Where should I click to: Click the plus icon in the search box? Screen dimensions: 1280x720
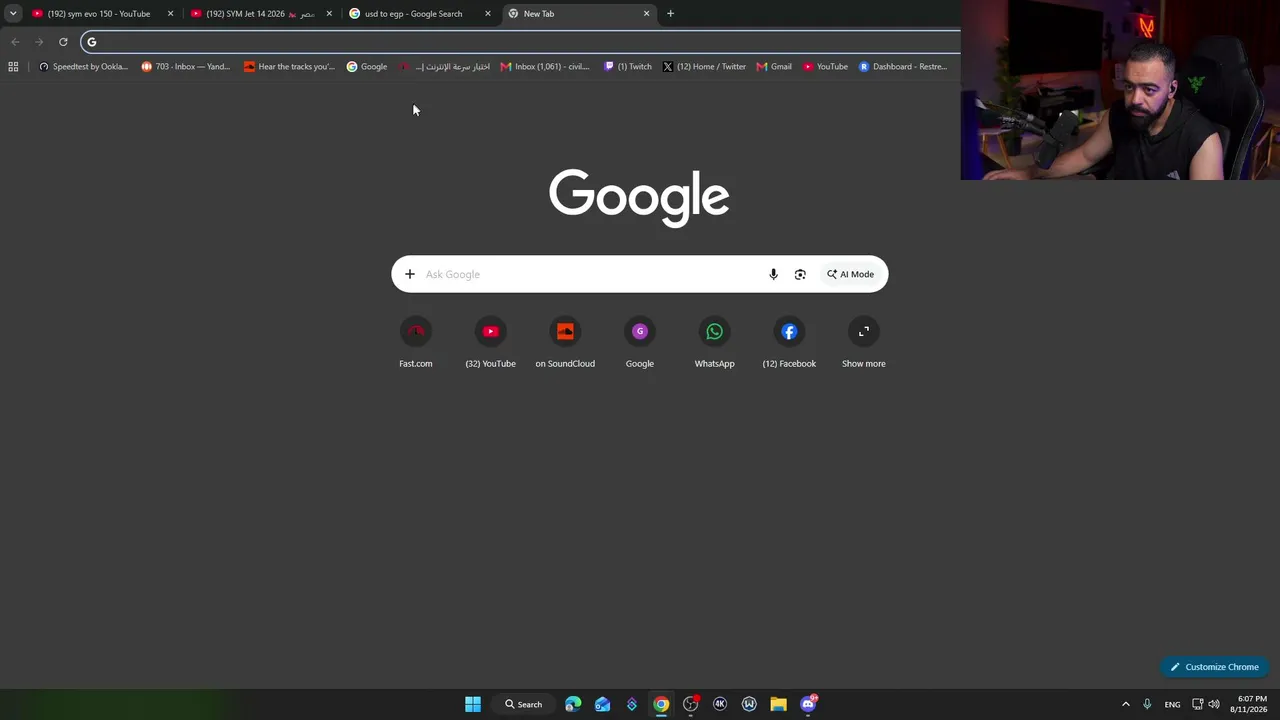tap(409, 274)
